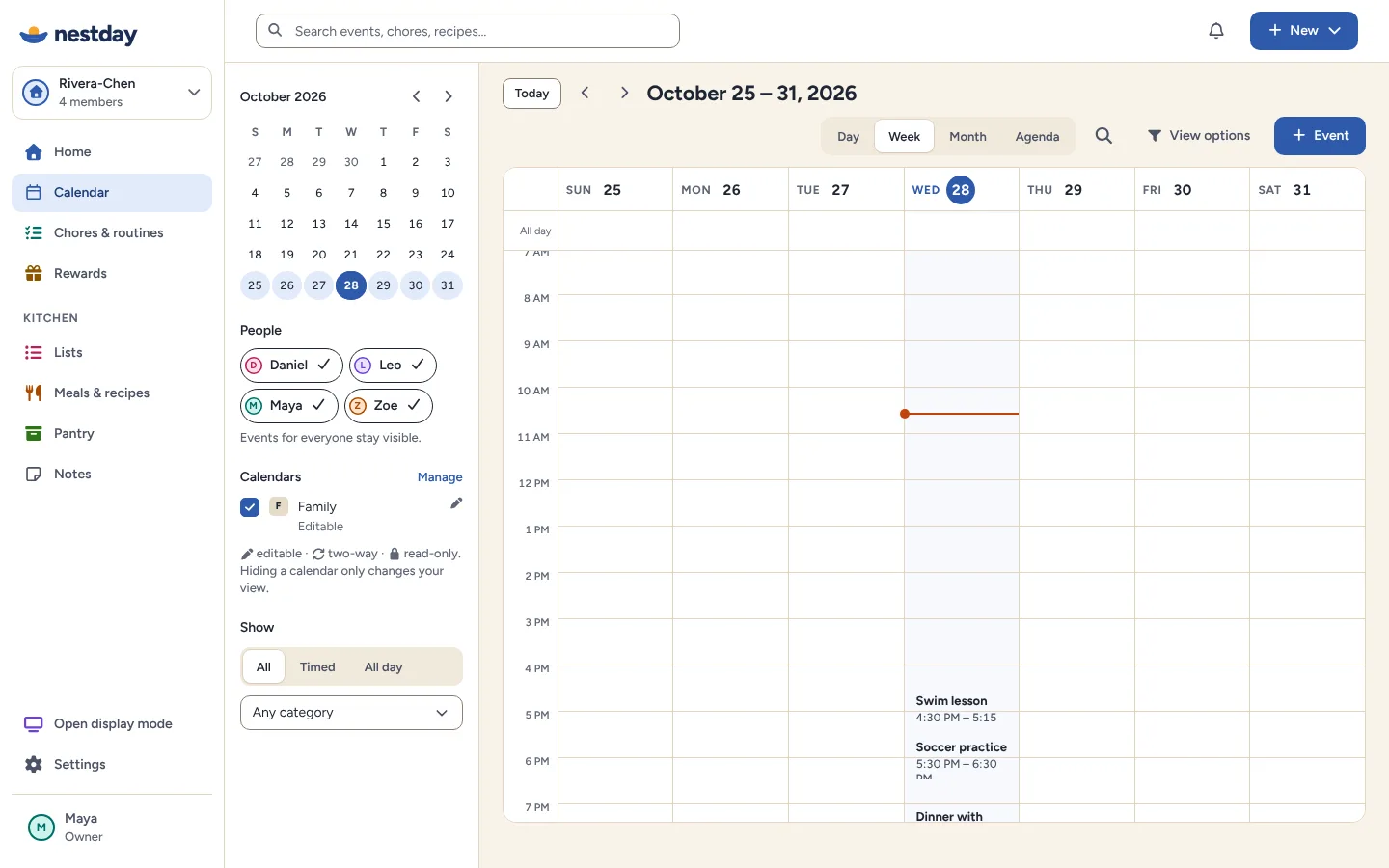This screenshot has height=868, width=1389.
Task: Go to previous week in main calendar
Action: 585,93
